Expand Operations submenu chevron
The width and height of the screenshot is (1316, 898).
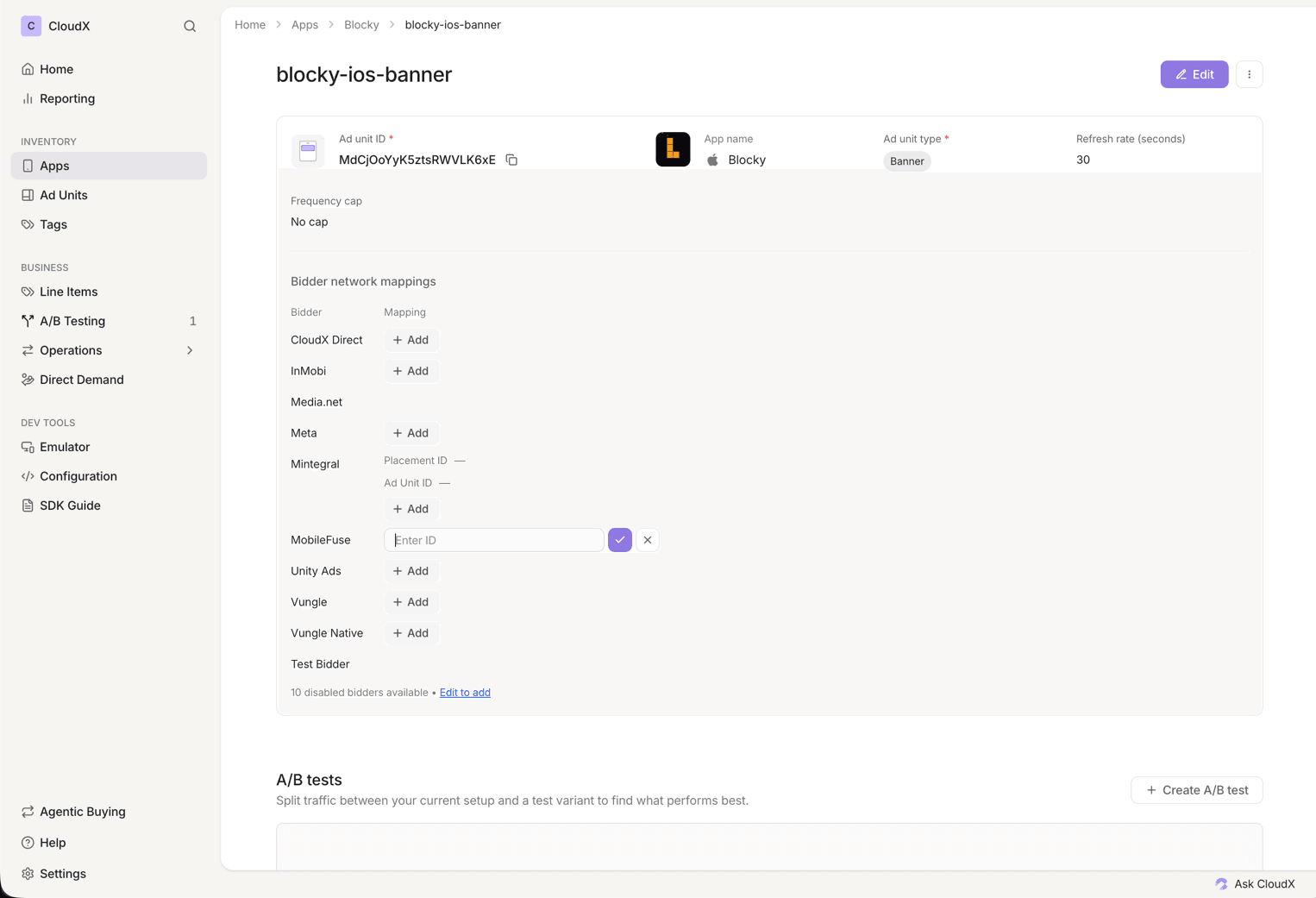click(x=190, y=350)
